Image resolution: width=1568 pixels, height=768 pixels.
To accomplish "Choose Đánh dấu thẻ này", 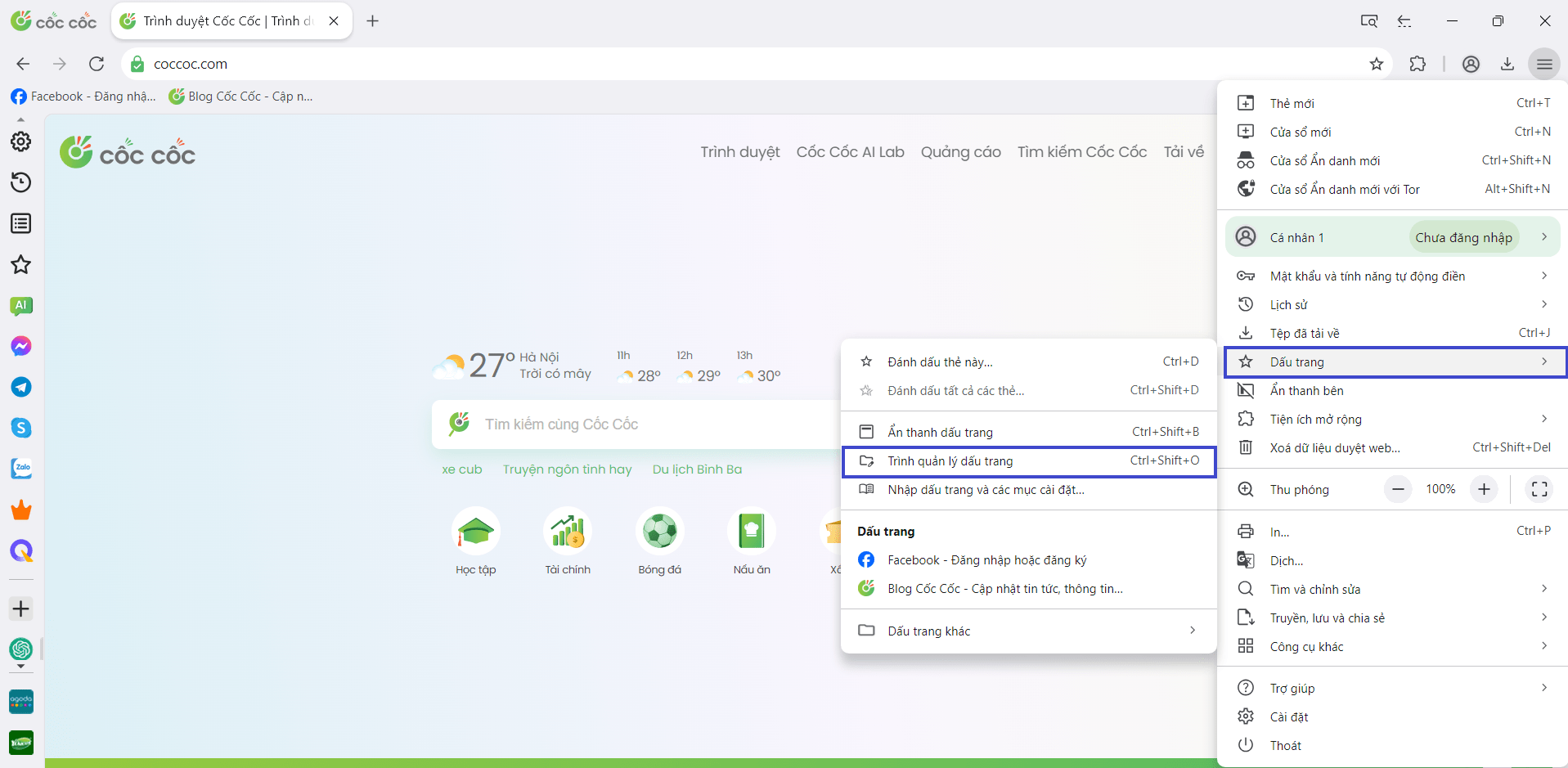I will click(x=1029, y=362).
